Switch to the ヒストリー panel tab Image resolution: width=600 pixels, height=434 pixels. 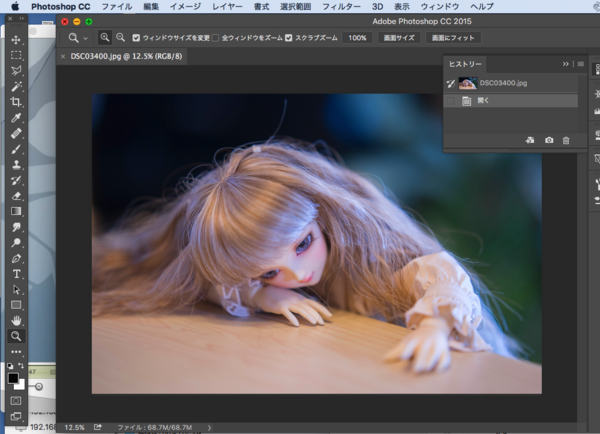click(465, 64)
